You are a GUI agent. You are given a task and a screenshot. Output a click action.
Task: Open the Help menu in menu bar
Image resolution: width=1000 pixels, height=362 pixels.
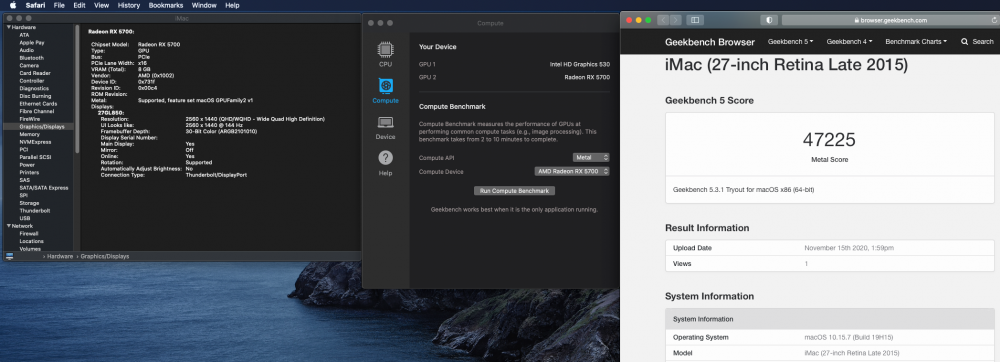pos(232,5)
